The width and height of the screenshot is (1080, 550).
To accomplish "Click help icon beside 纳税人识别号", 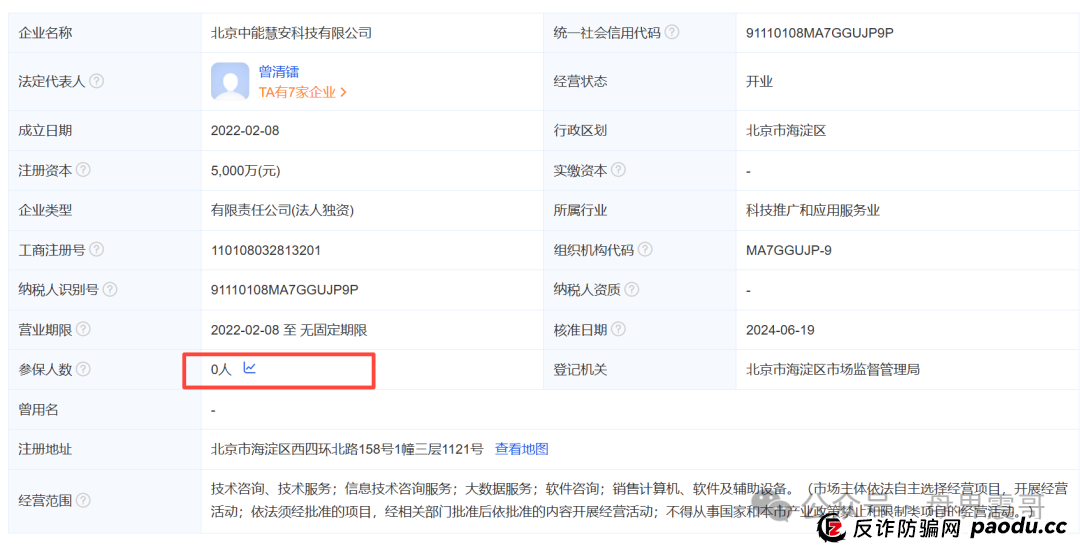I will pyautogui.click(x=110, y=290).
